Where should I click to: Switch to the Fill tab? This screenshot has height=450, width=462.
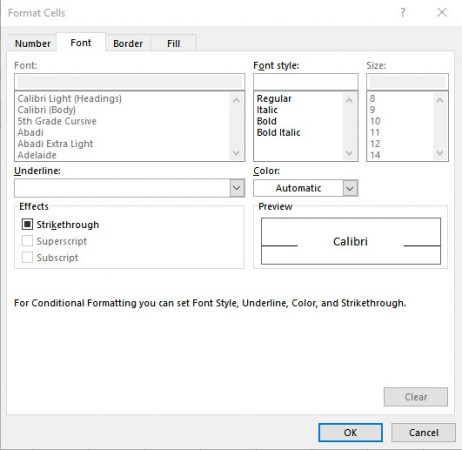coord(174,43)
